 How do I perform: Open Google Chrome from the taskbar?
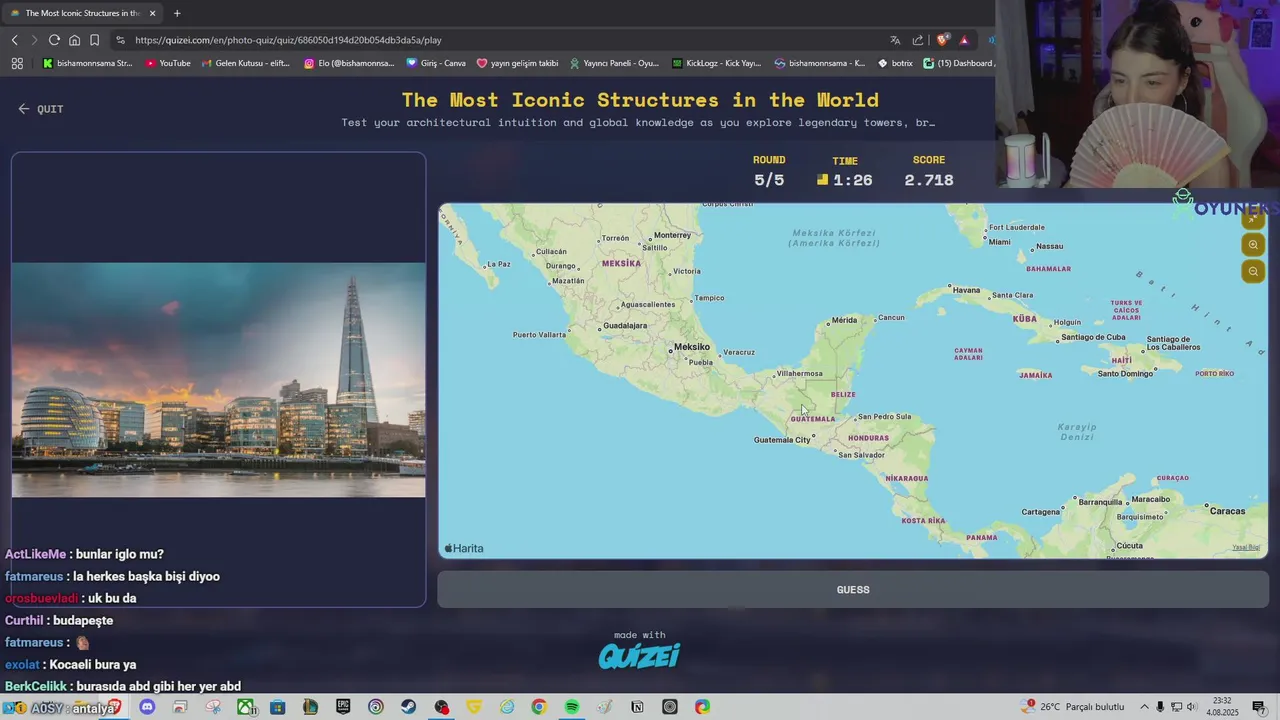[x=539, y=707]
